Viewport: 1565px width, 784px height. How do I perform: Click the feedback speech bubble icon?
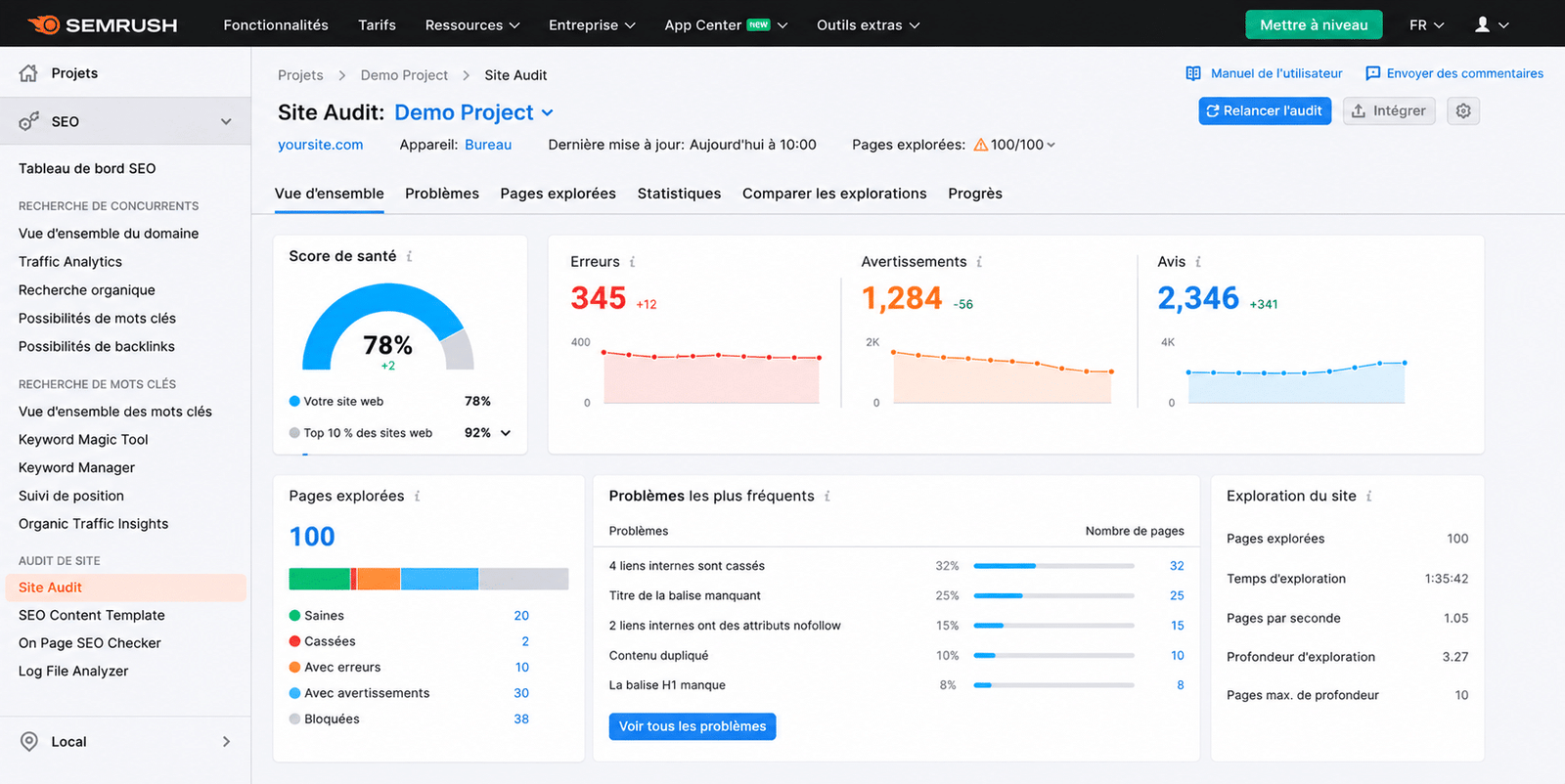pos(1372,73)
